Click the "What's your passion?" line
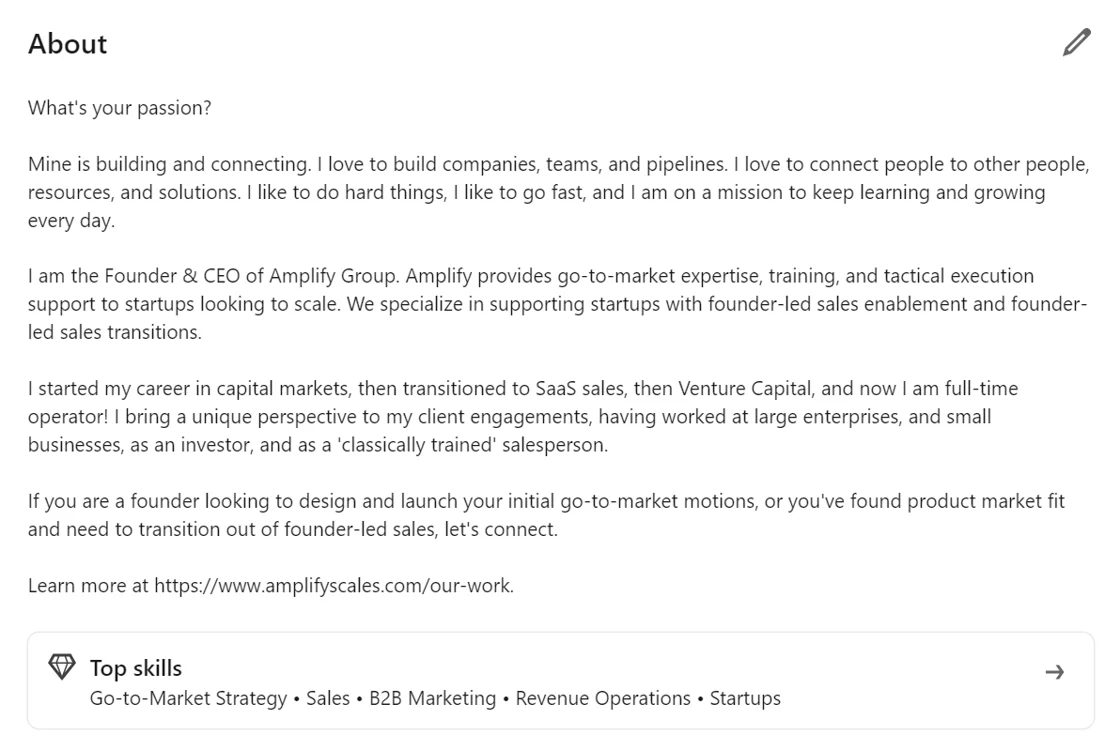This screenshot has width=1120, height=750. (x=119, y=108)
